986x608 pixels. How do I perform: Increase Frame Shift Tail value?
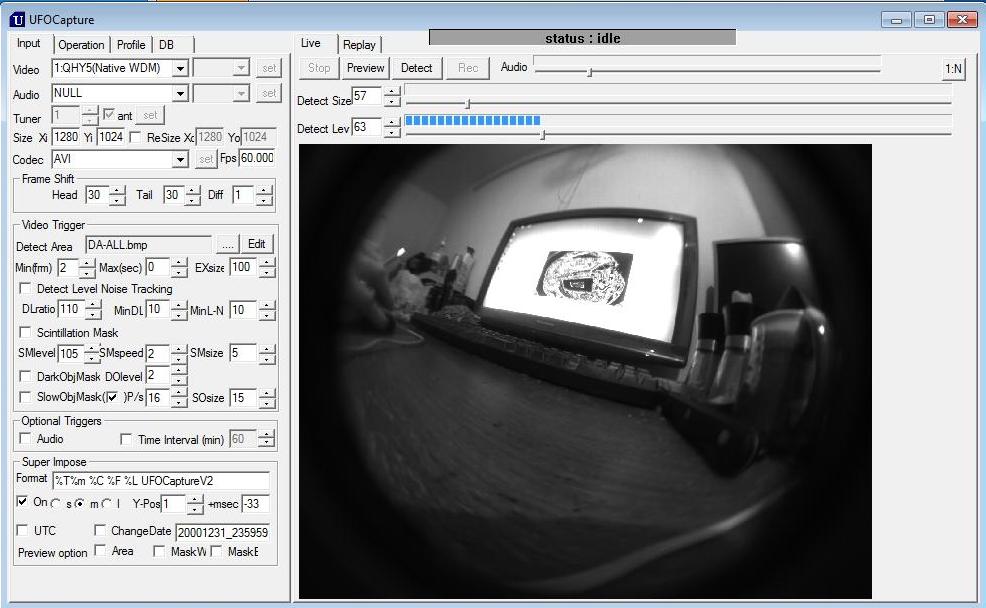tap(193, 191)
